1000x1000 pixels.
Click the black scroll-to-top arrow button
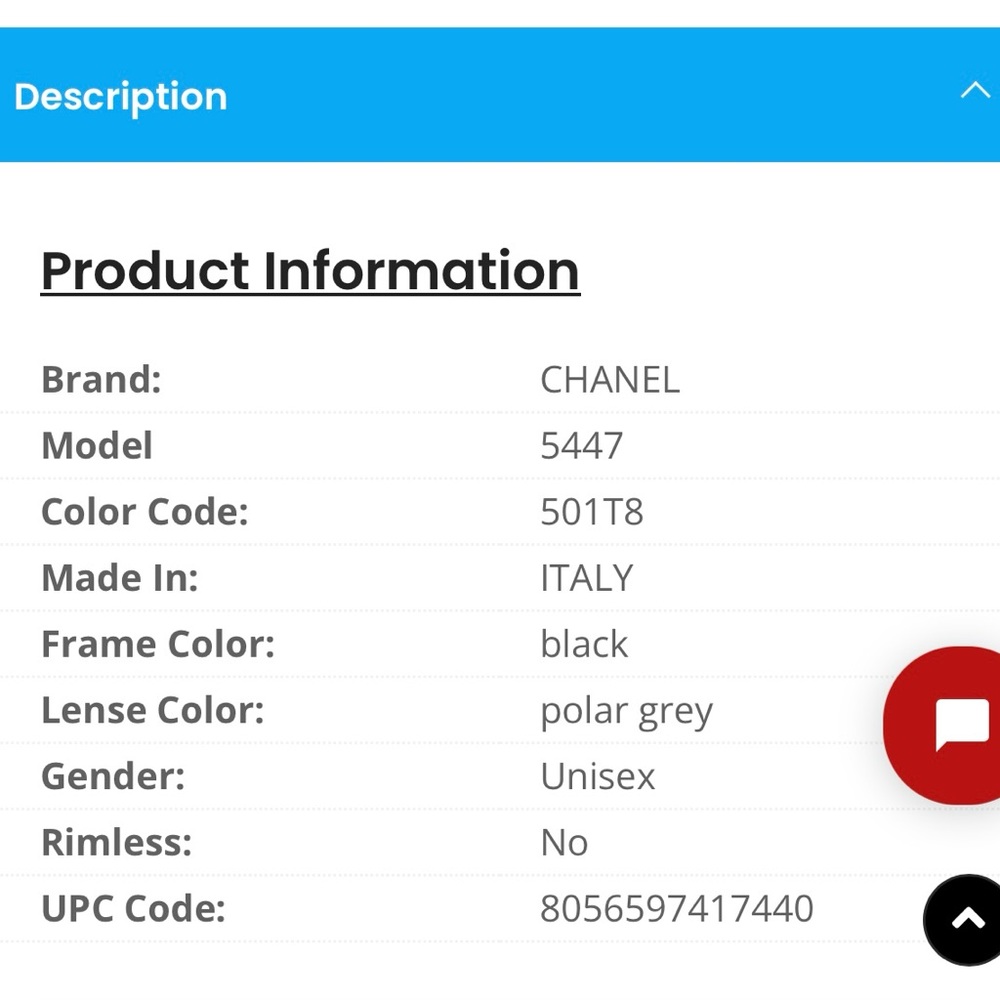point(965,919)
